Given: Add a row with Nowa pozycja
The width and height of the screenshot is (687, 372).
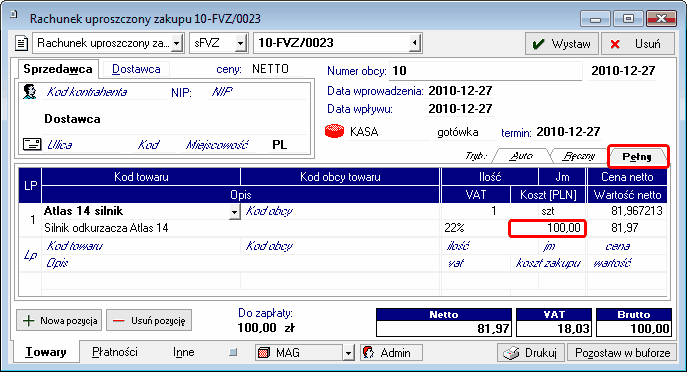Looking at the screenshot, I should (59, 321).
